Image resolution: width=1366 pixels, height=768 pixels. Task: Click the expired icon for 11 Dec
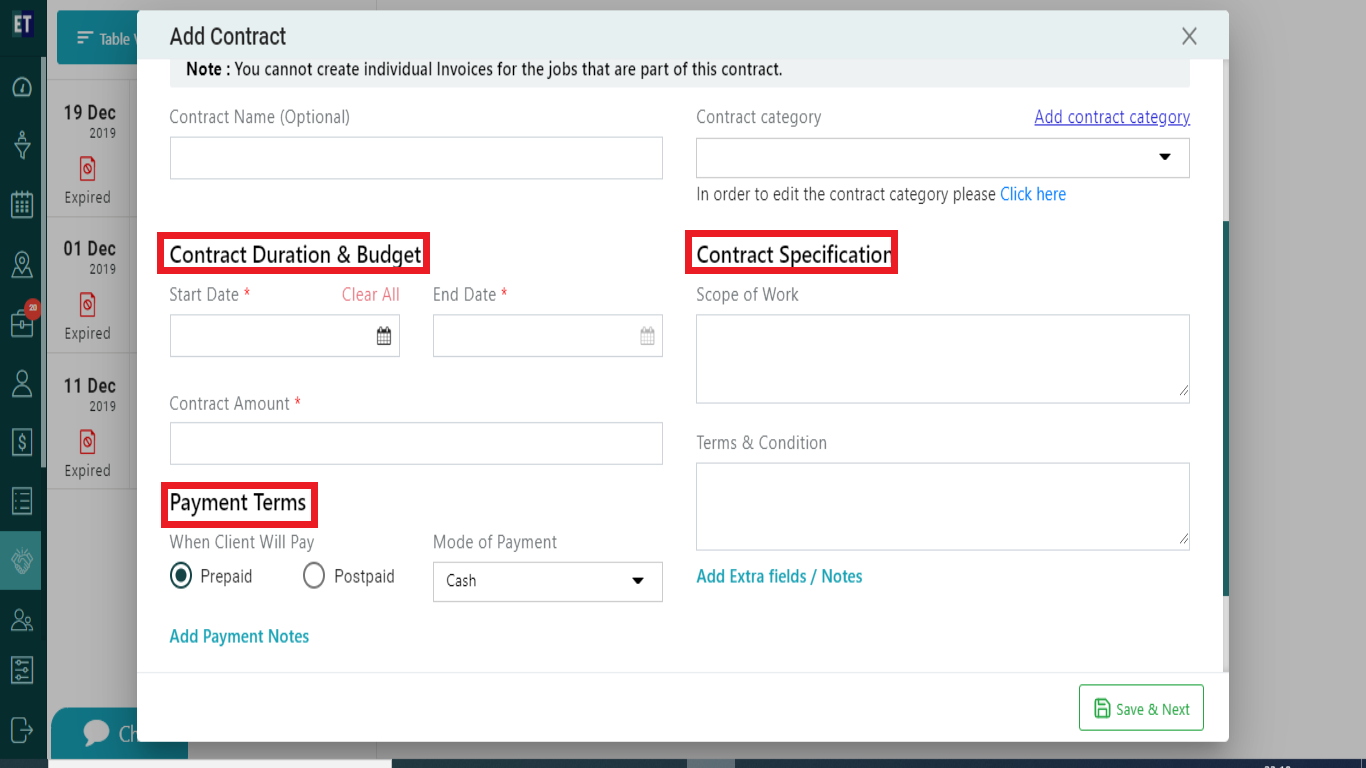coord(87,441)
